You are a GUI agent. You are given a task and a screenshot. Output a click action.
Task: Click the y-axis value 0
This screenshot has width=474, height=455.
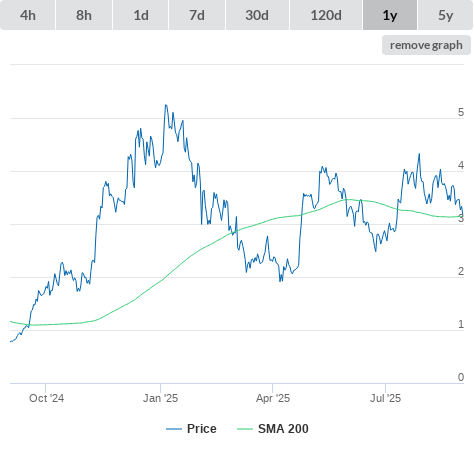(x=461, y=377)
